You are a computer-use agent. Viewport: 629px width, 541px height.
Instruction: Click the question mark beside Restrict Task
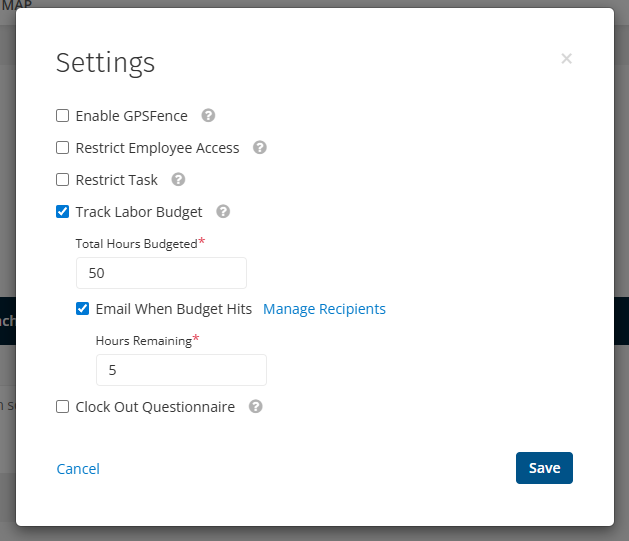click(178, 180)
